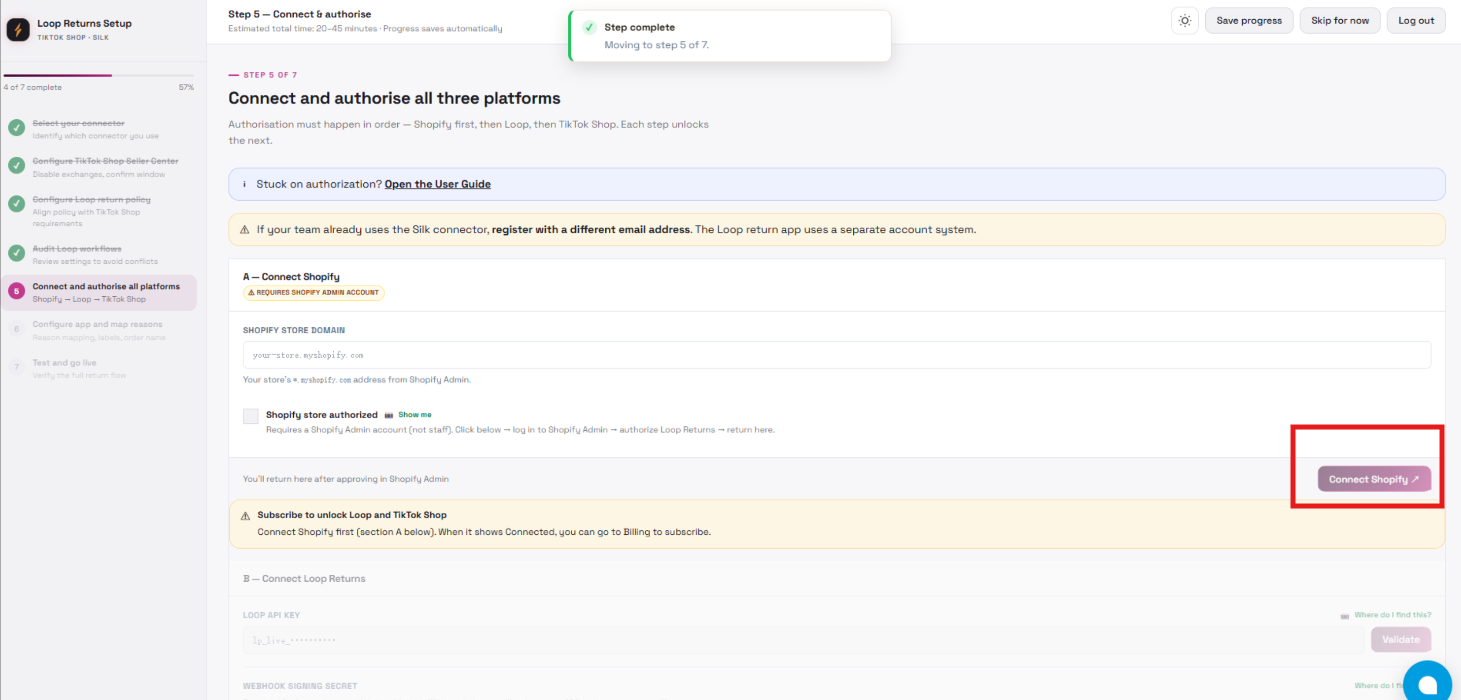This screenshot has width=1461, height=700.
Task: Focus the Loop API key input field
Action: (803, 640)
